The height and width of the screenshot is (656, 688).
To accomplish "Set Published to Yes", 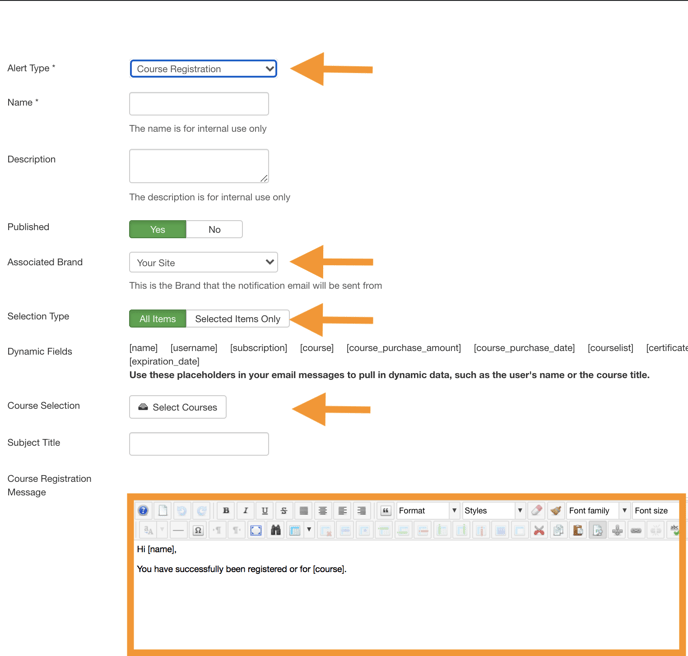I will tap(158, 229).
